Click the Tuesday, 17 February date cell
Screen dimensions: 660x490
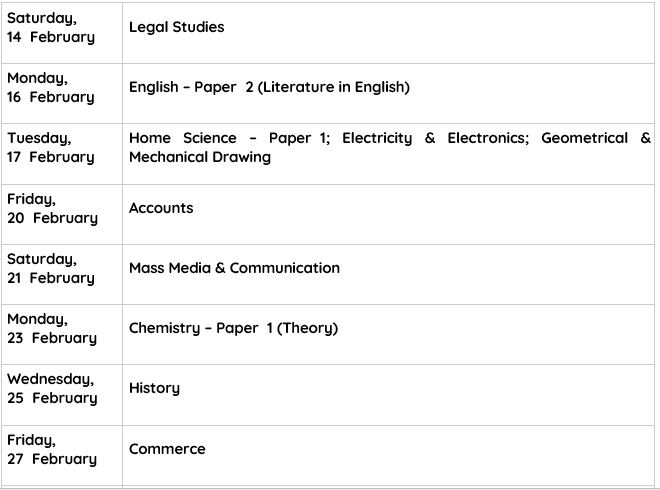pyautogui.click(x=51, y=148)
